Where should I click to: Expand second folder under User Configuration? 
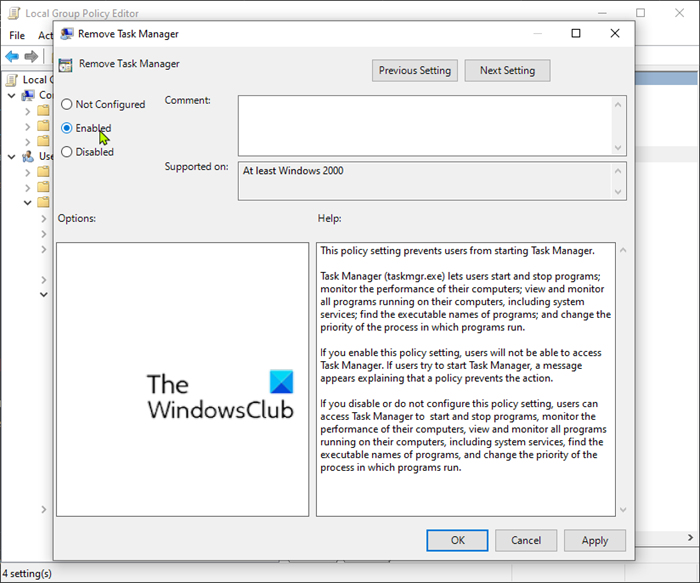click(28, 187)
